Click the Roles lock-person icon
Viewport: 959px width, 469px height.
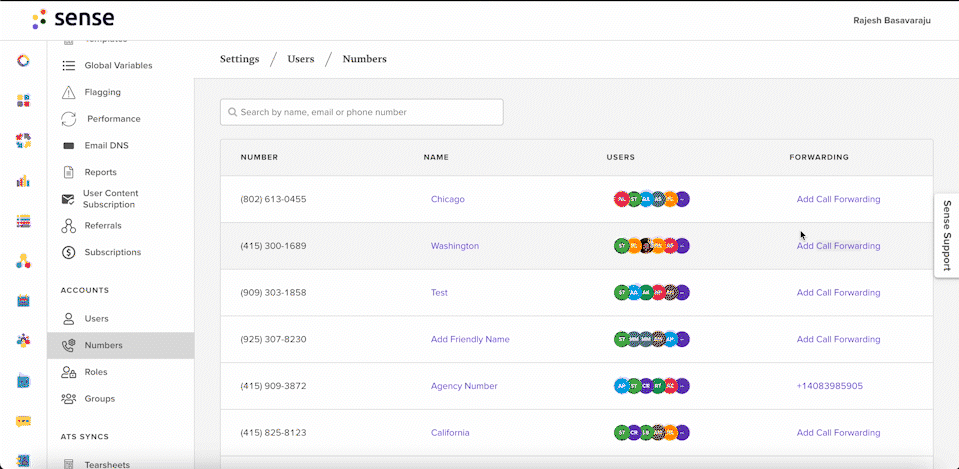pyautogui.click(x=68, y=372)
